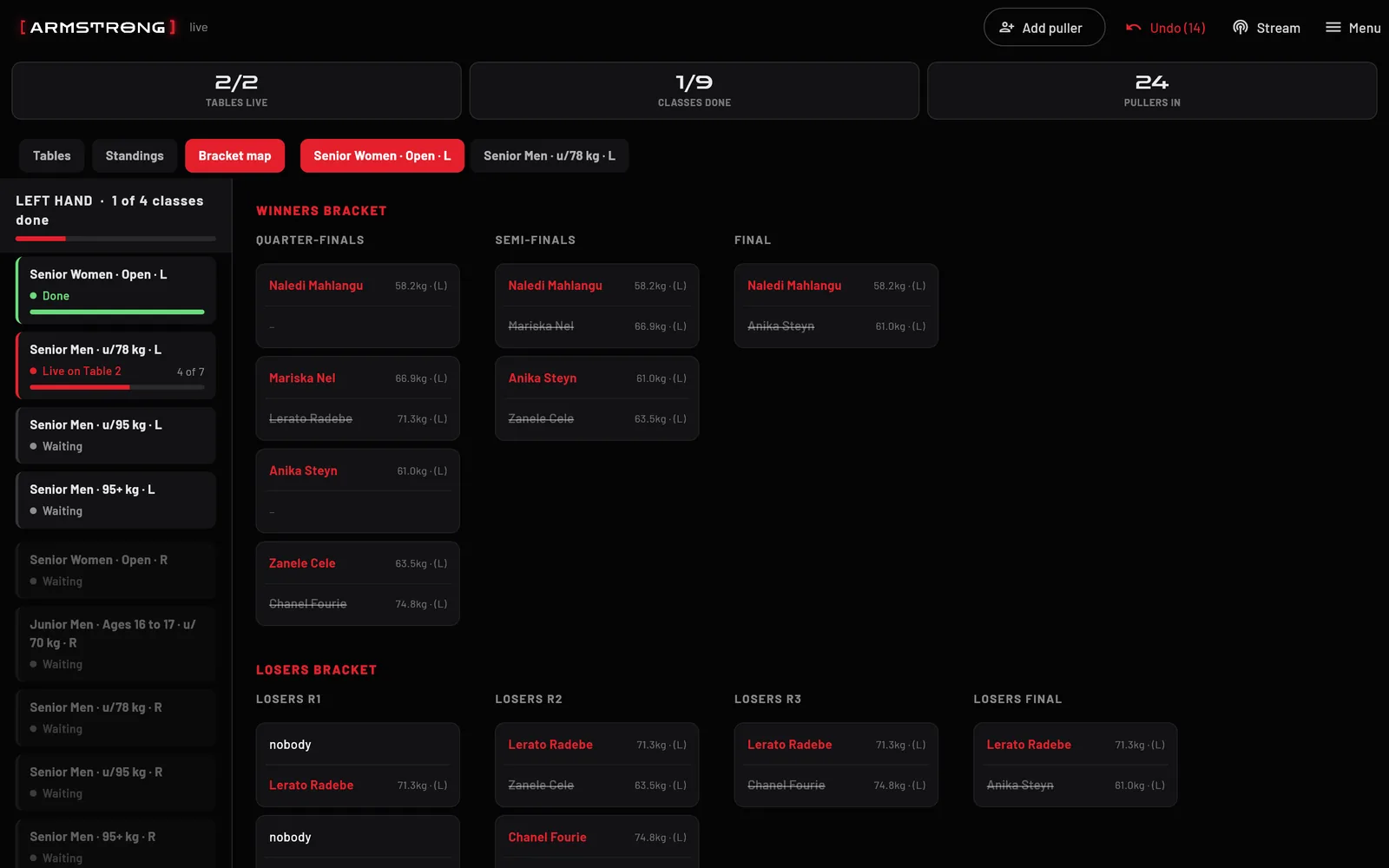Click Lerato Radebe in Losers R1
This screenshot has width=1389, height=868.
point(311,786)
